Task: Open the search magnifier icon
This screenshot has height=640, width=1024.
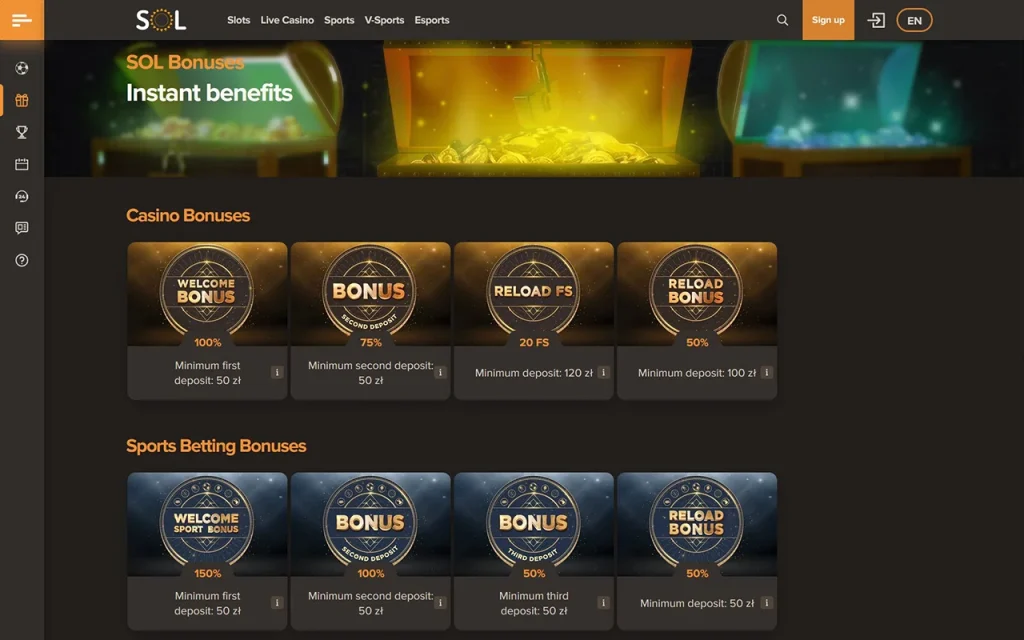Action: pyautogui.click(x=782, y=20)
